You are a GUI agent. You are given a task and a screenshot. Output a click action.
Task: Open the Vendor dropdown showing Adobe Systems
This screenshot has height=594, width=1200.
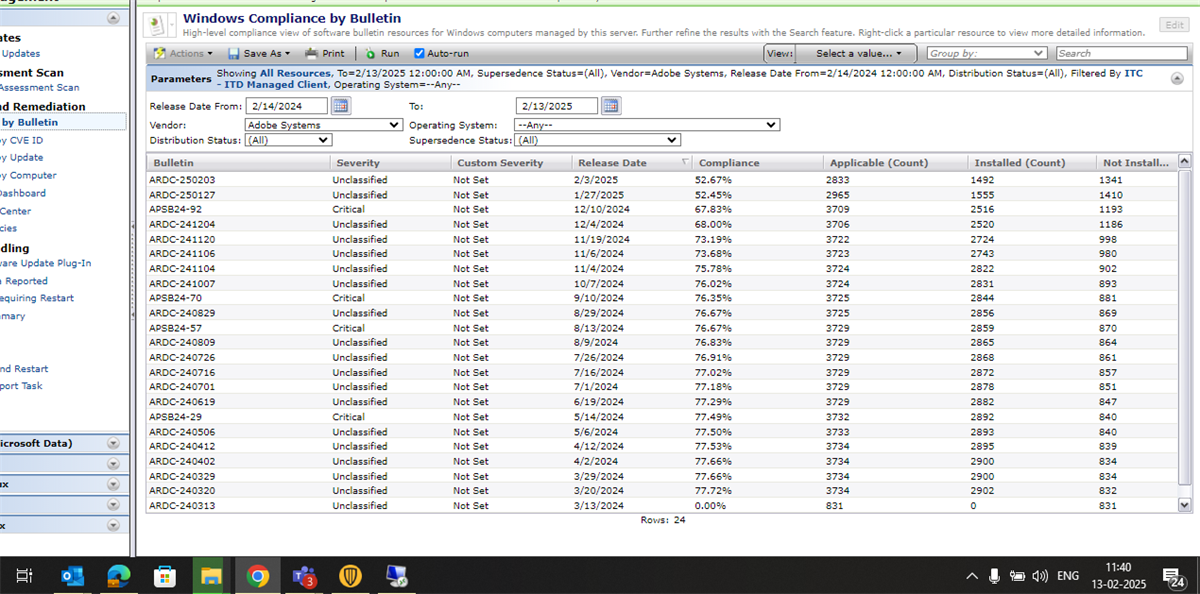tap(324, 125)
